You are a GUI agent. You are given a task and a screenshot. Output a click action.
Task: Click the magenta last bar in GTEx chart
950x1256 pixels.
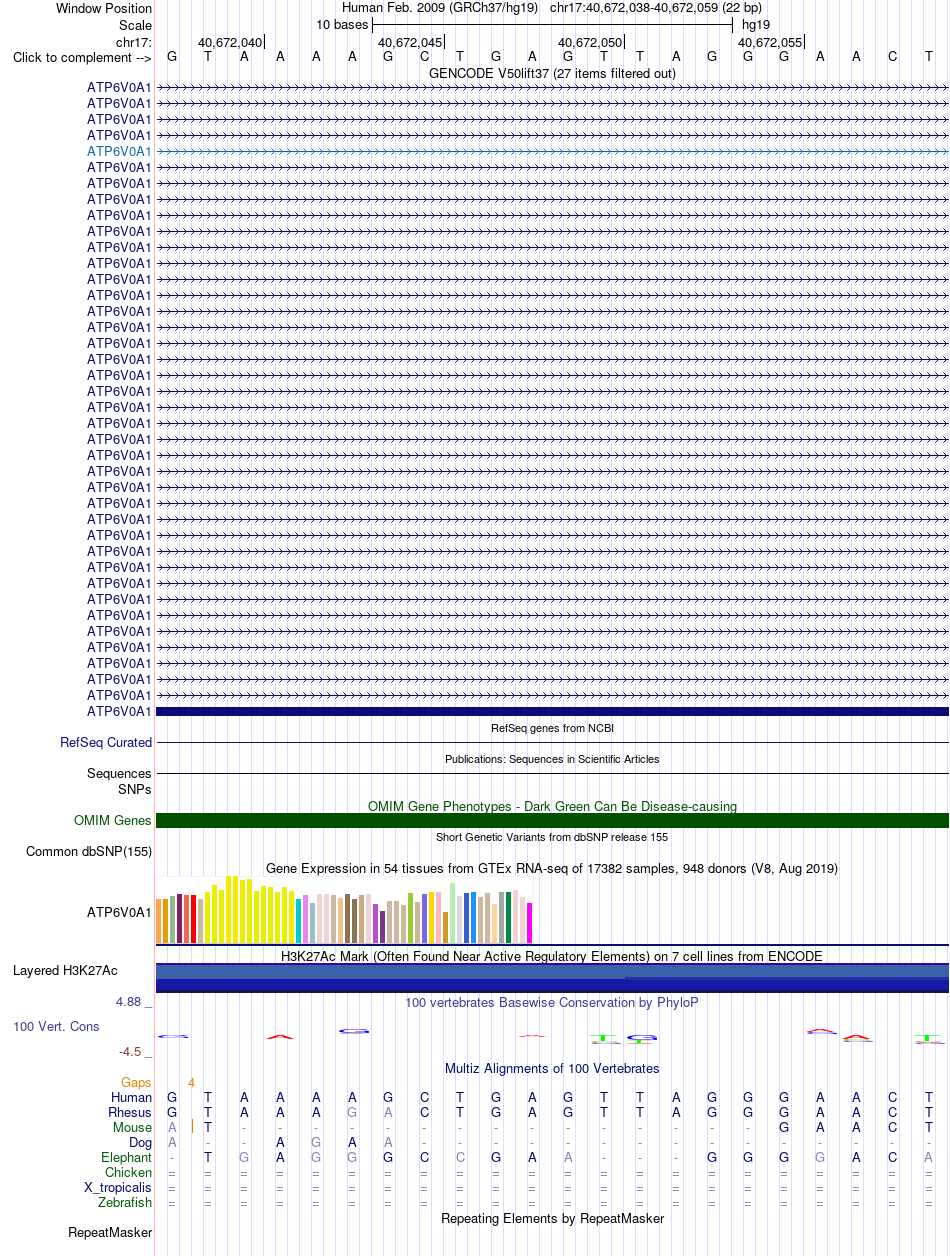(x=530, y=923)
